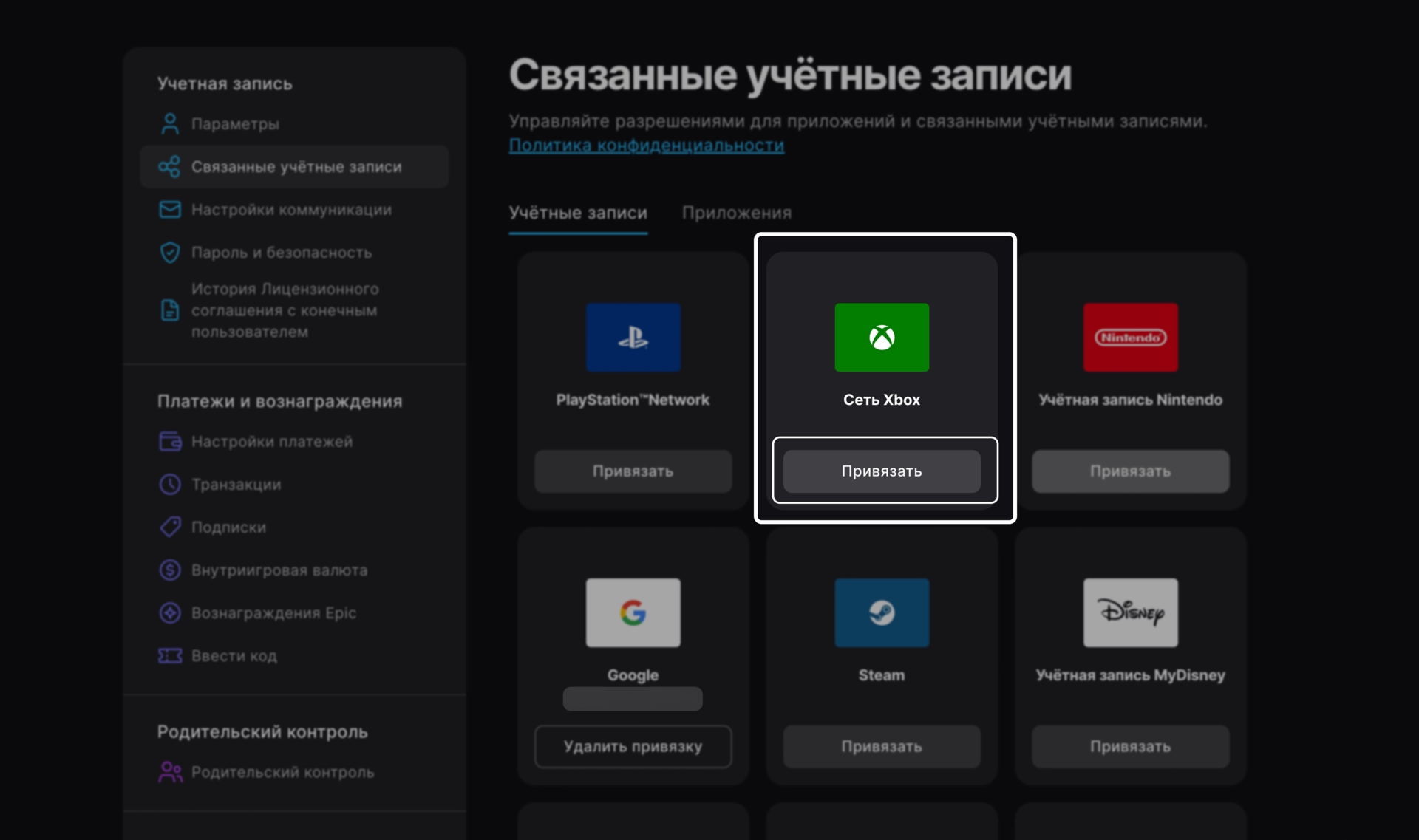This screenshot has height=840, width=1419.
Task: Open Настройки коммуникации via envelope icon
Action: tap(171, 210)
